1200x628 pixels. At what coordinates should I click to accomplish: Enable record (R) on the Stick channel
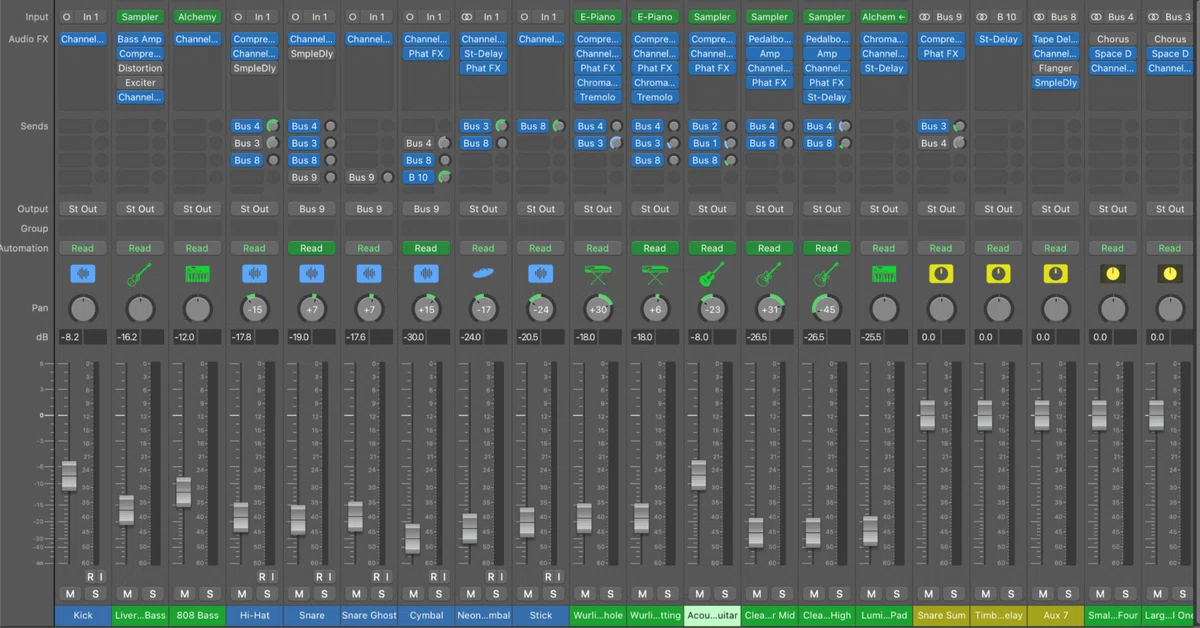point(548,577)
